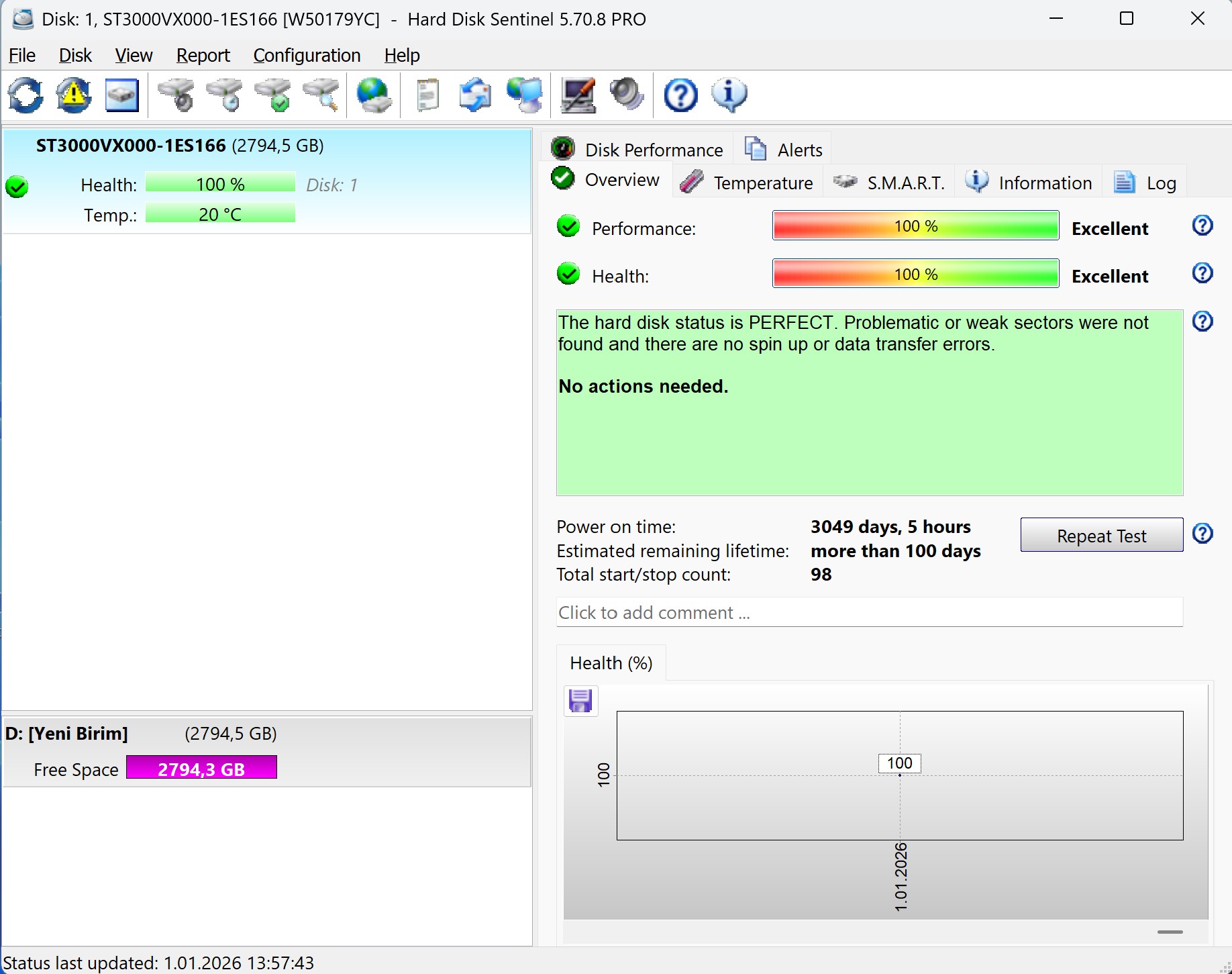Open the Report menu
The width and height of the screenshot is (1232, 974).
(x=203, y=55)
